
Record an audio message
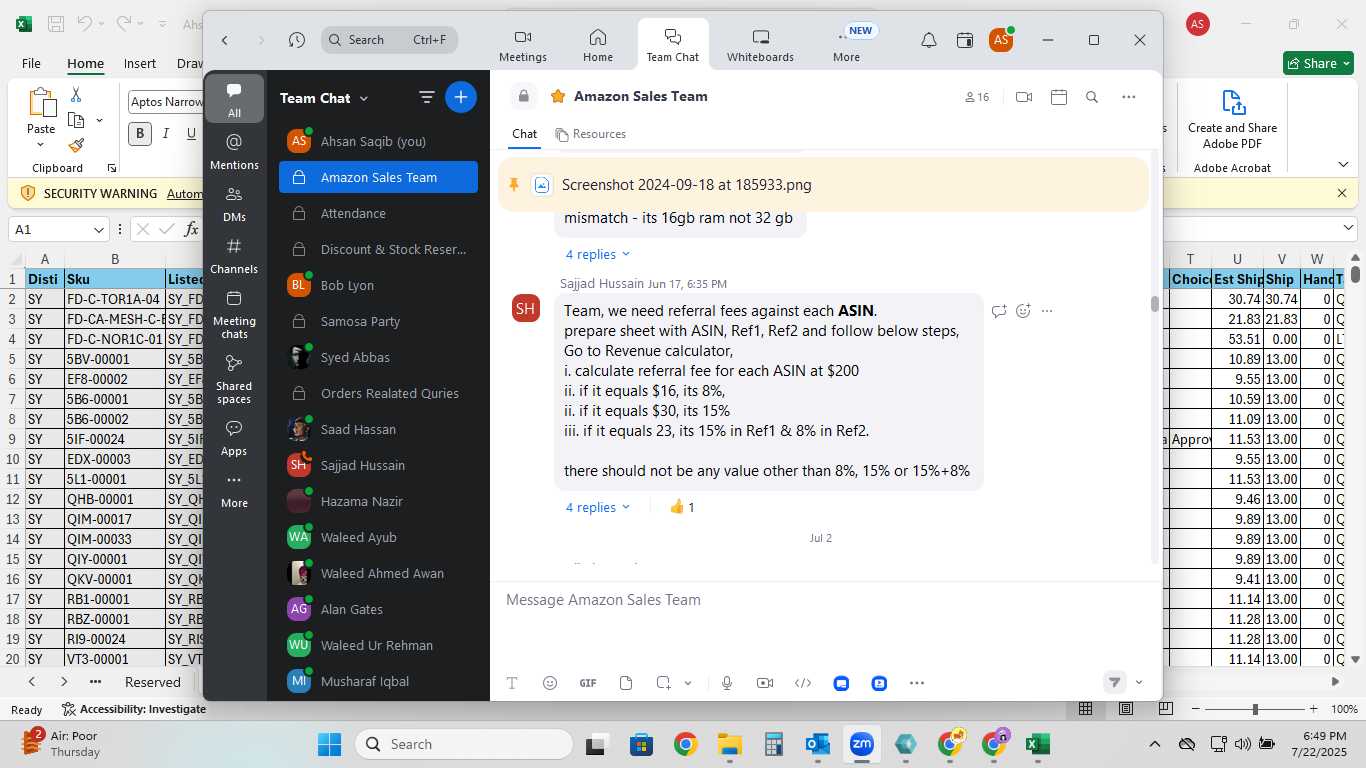pyautogui.click(x=727, y=683)
